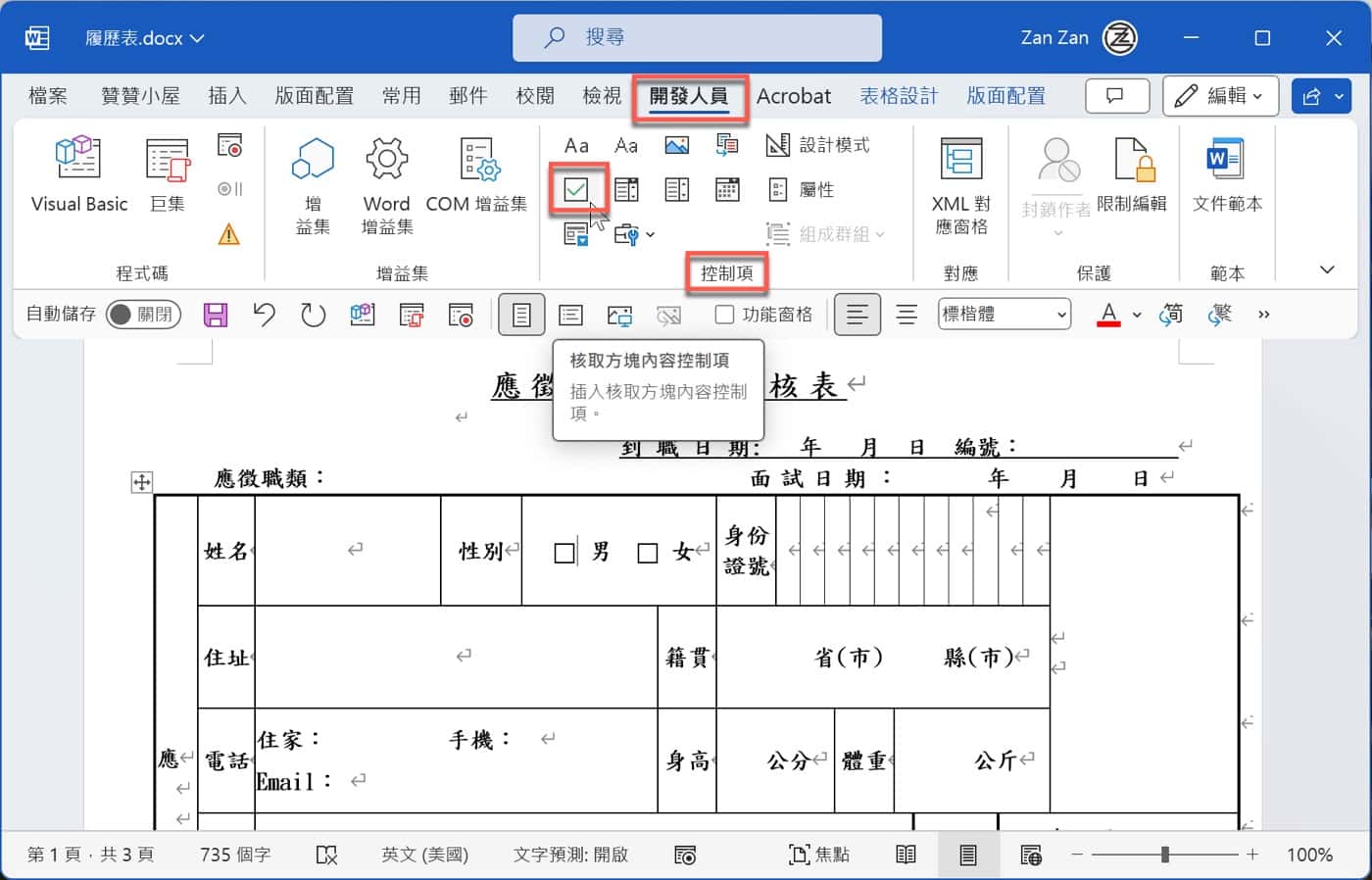The image size is (1372, 880).
Task: Open COM 增益集 dialog
Action: (x=476, y=174)
